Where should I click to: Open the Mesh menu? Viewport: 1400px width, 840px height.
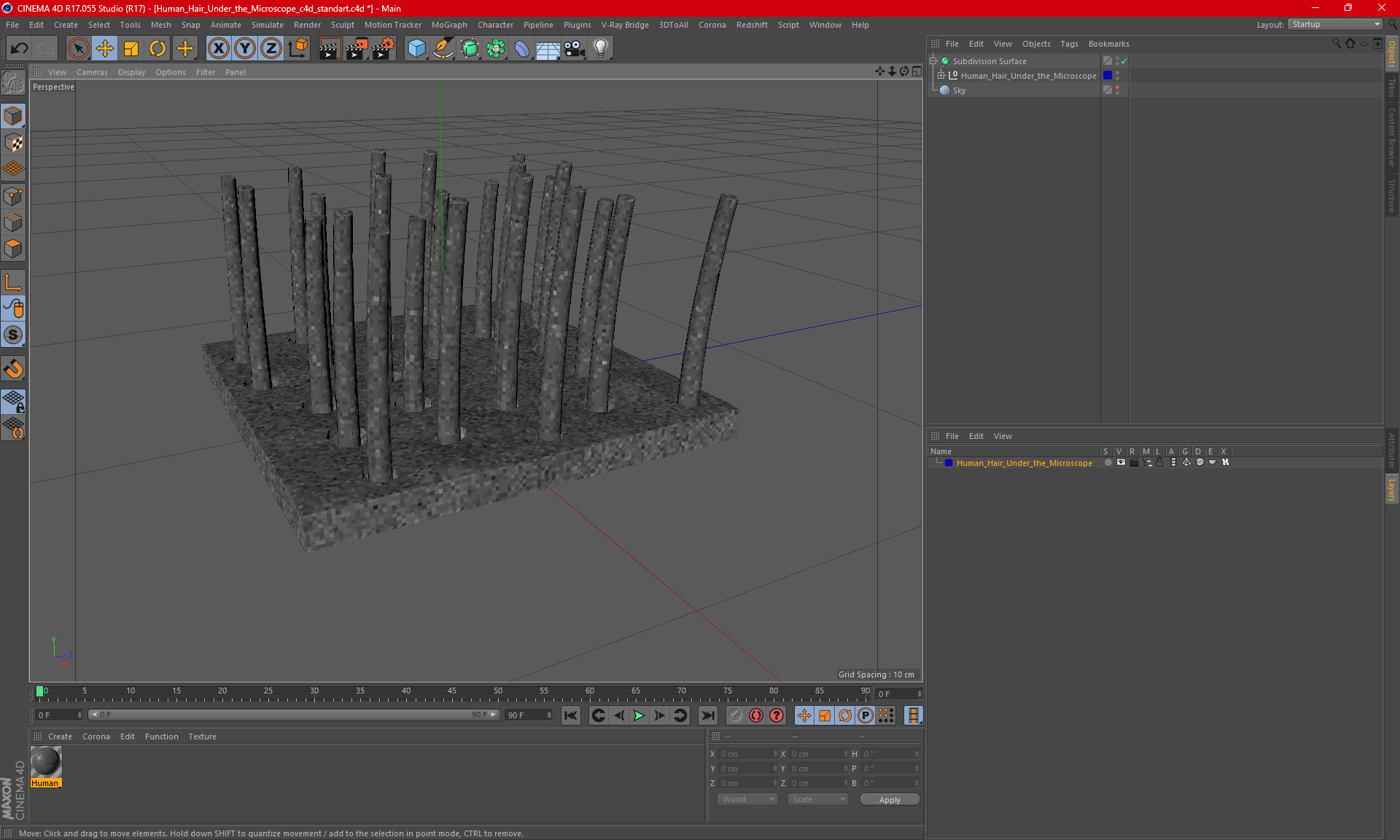[x=160, y=25]
